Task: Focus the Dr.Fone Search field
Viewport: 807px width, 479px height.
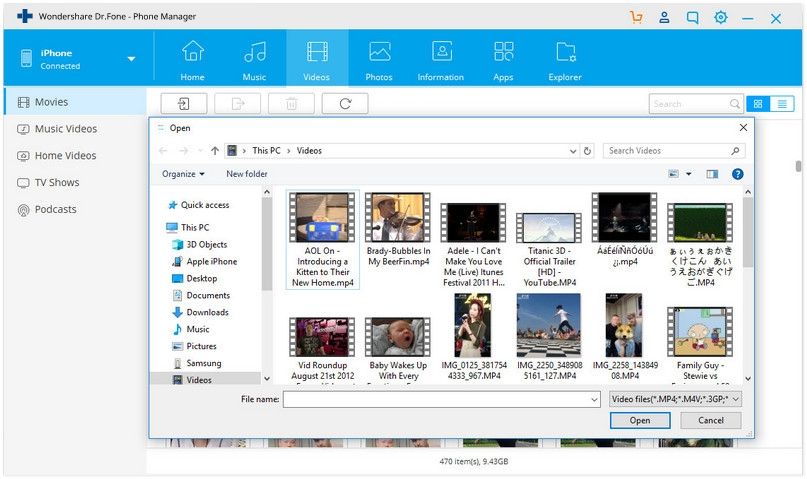Action: click(x=696, y=104)
